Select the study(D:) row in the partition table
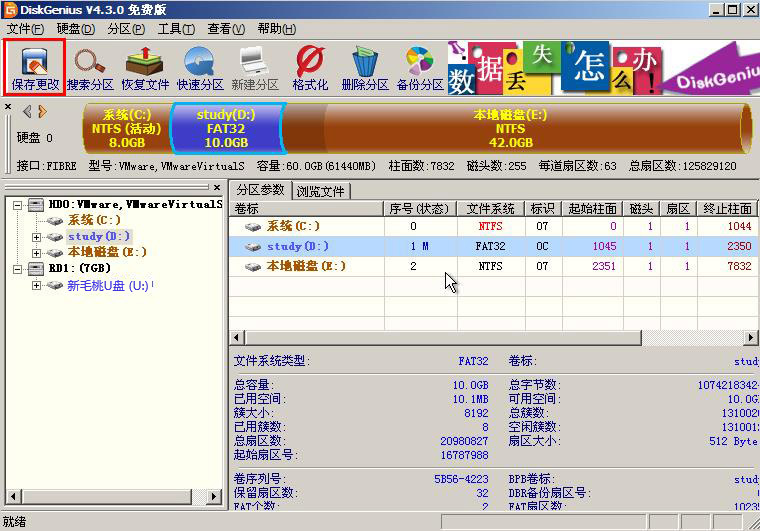The width and height of the screenshot is (760, 531). pyautogui.click(x=493, y=246)
